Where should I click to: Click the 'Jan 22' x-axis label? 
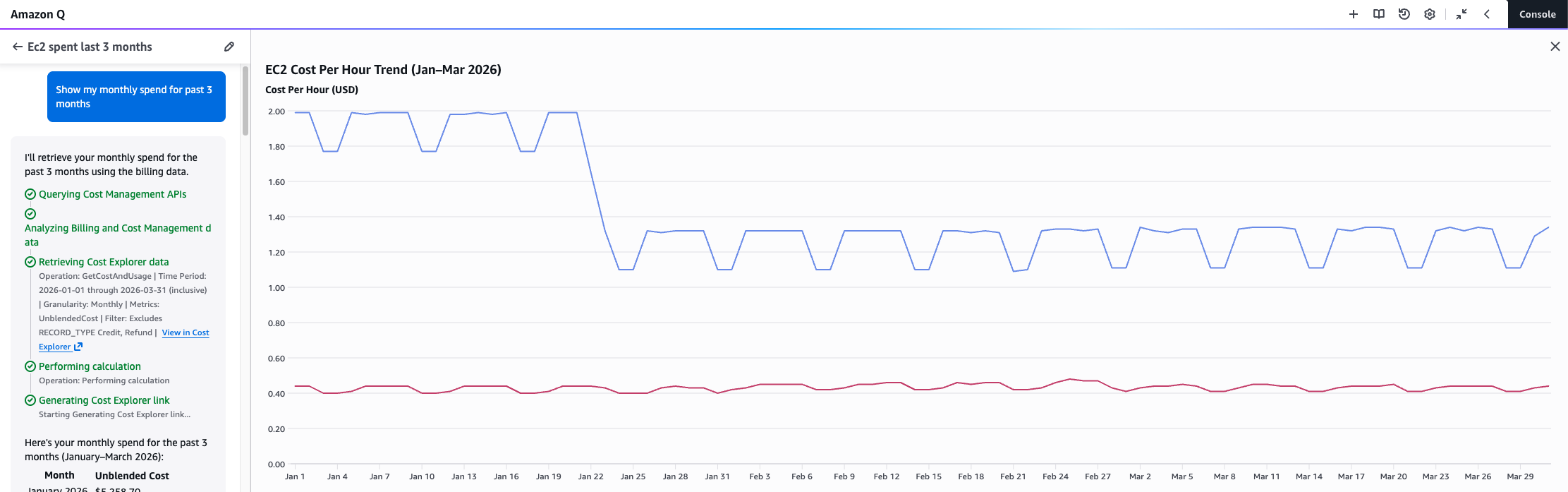(590, 476)
